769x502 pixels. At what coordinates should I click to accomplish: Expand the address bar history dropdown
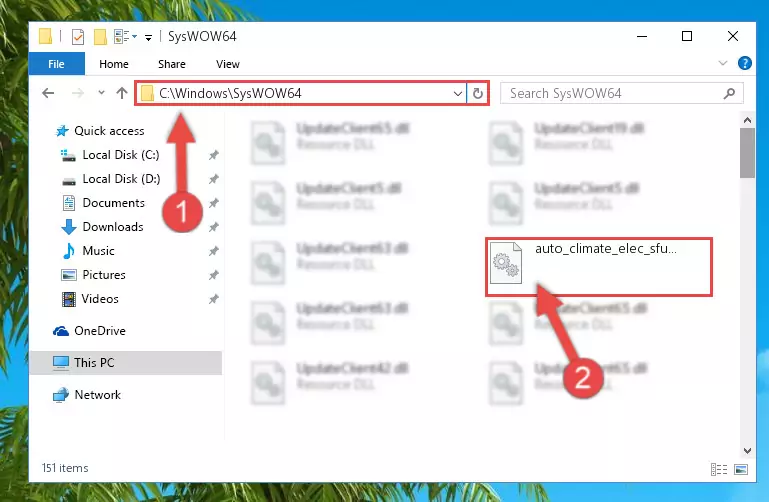click(458, 93)
